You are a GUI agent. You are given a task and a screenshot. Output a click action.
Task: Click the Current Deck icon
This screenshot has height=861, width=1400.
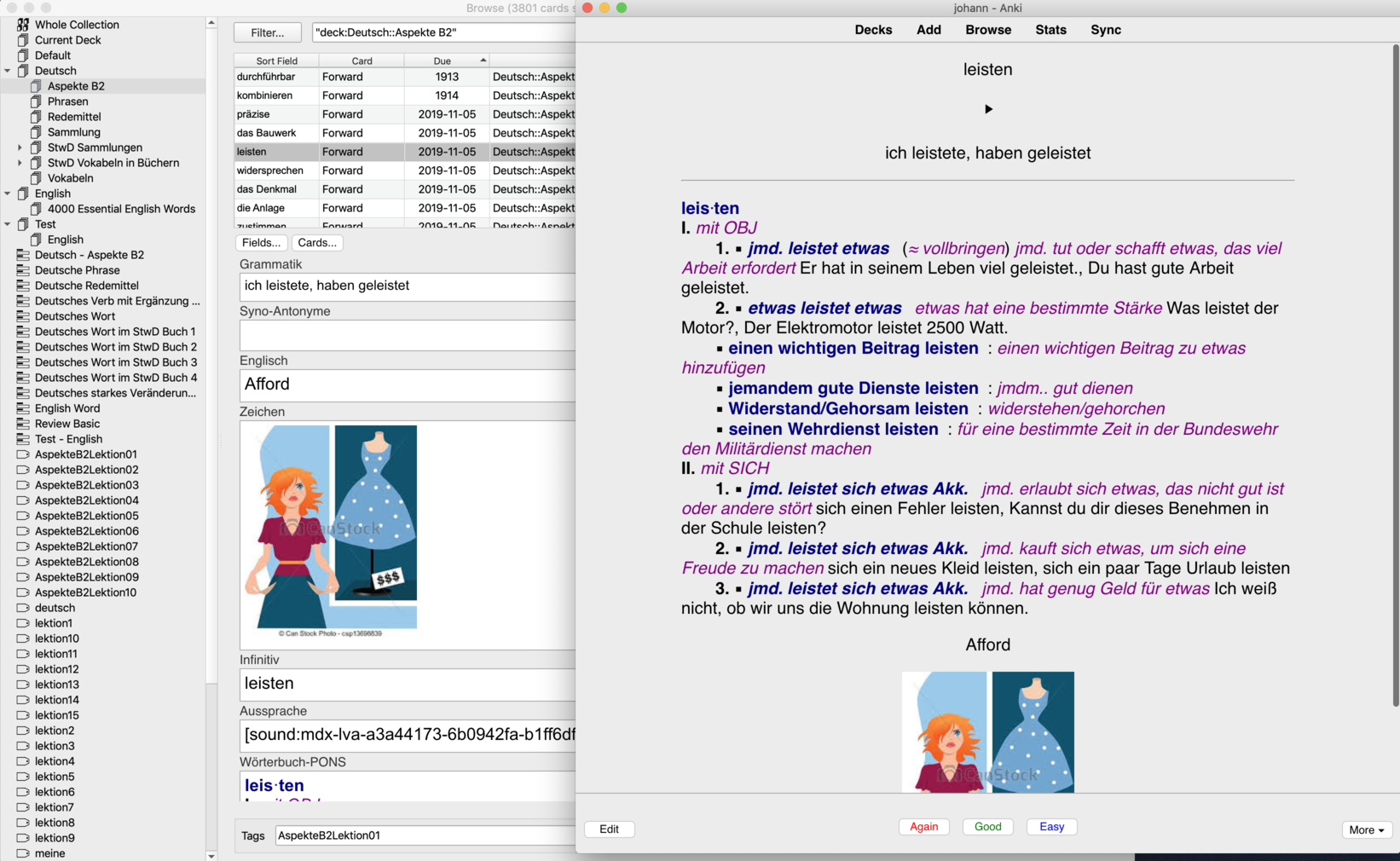coord(23,40)
